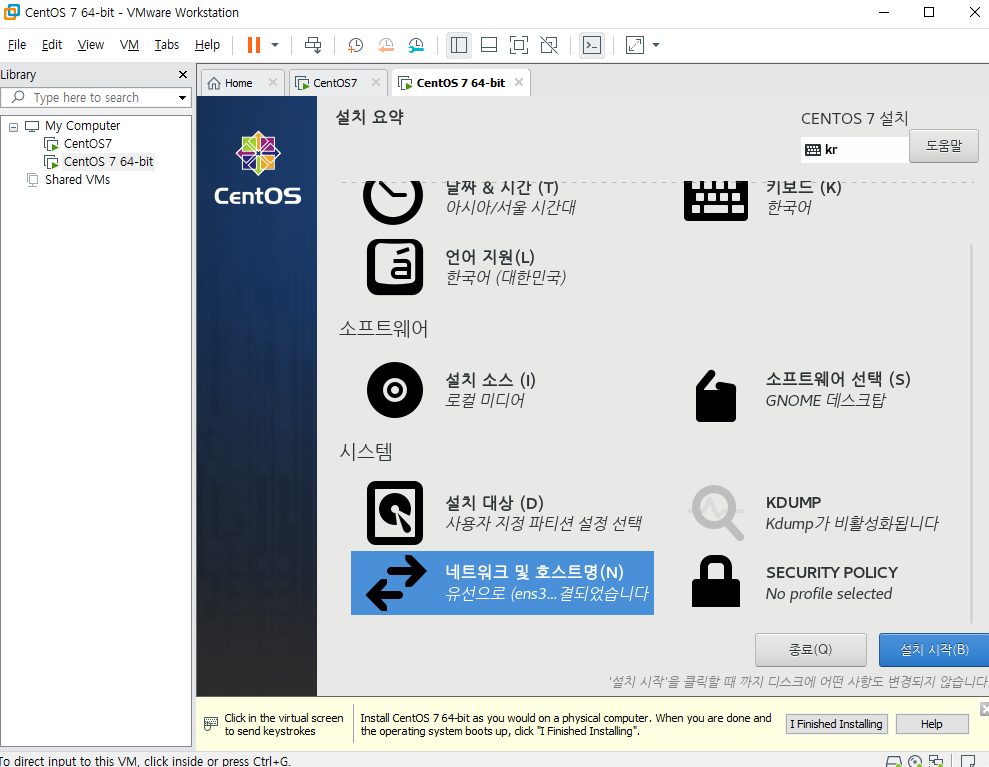The width and height of the screenshot is (989, 767).
Task: Enter full screen mode icon
Action: pyautogui.click(x=518, y=45)
